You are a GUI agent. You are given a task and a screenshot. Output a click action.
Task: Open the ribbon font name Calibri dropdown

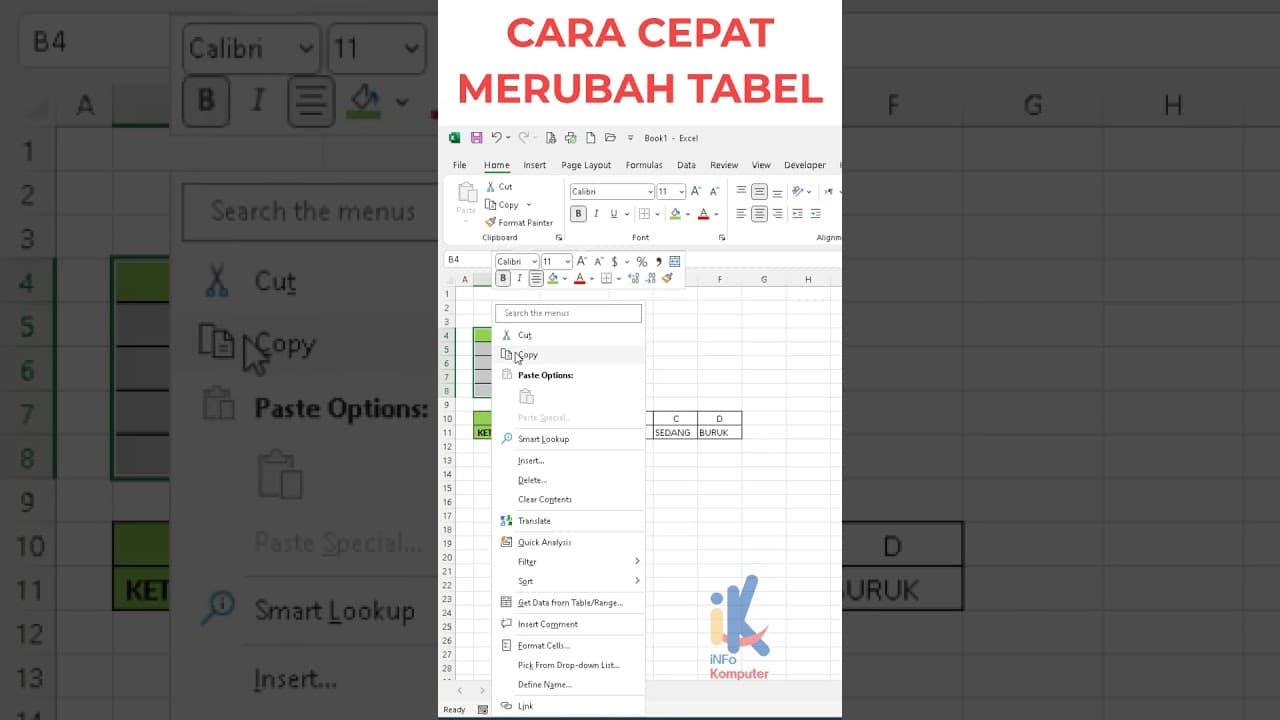click(x=650, y=192)
